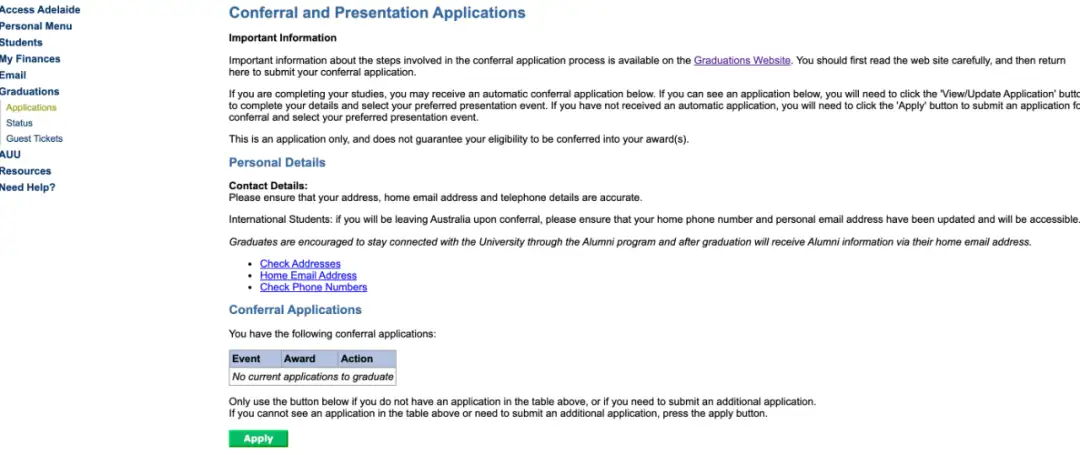Open the Home Email Address link
Viewport: 1080px width, 455px height.
(x=308, y=275)
